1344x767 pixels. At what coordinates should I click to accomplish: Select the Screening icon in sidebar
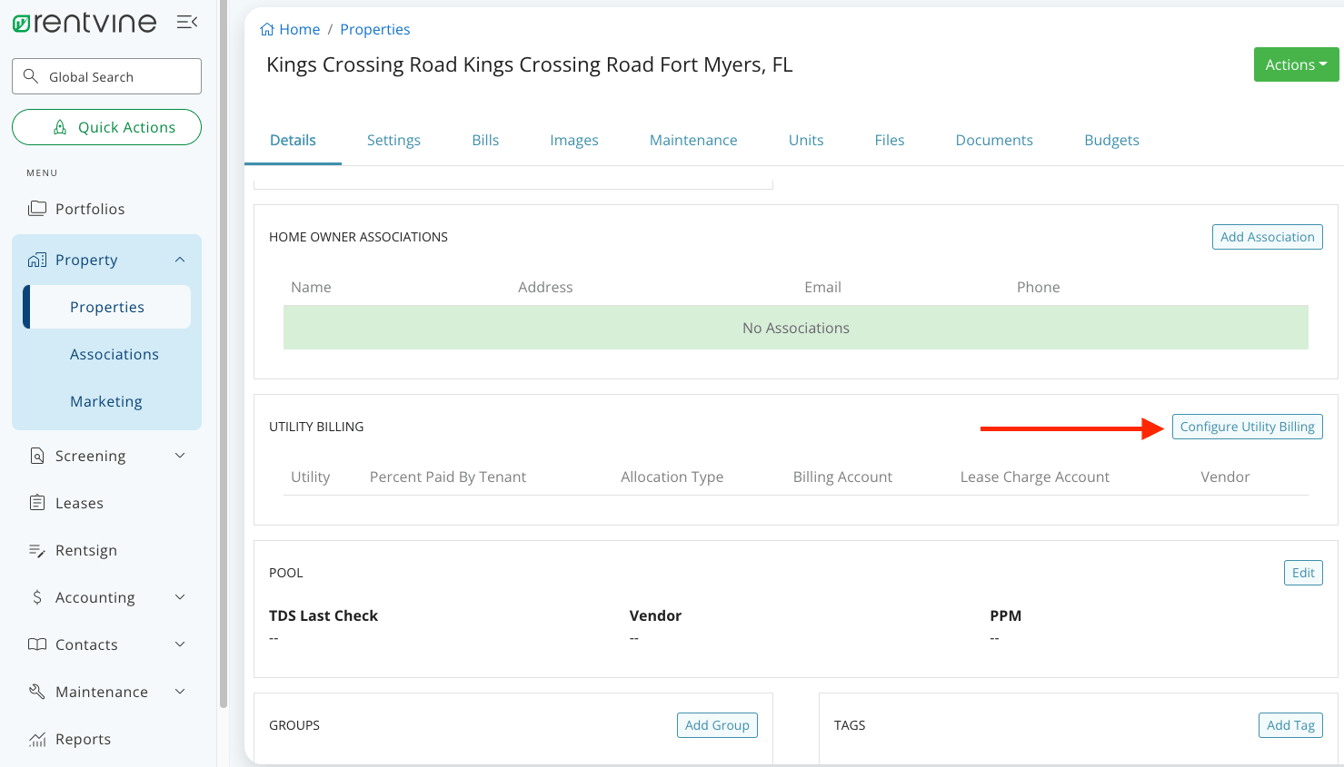pos(38,455)
